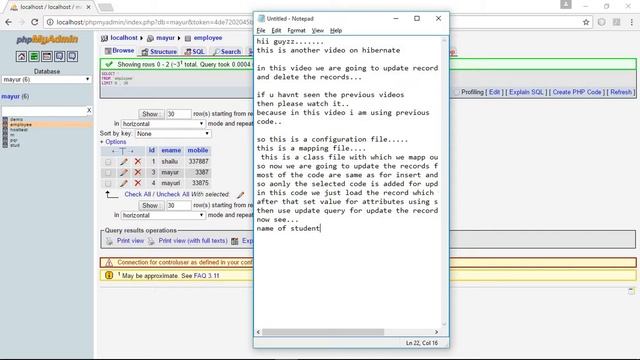
Task: Tick checkbox for mayur row
Action: [108, 173]
